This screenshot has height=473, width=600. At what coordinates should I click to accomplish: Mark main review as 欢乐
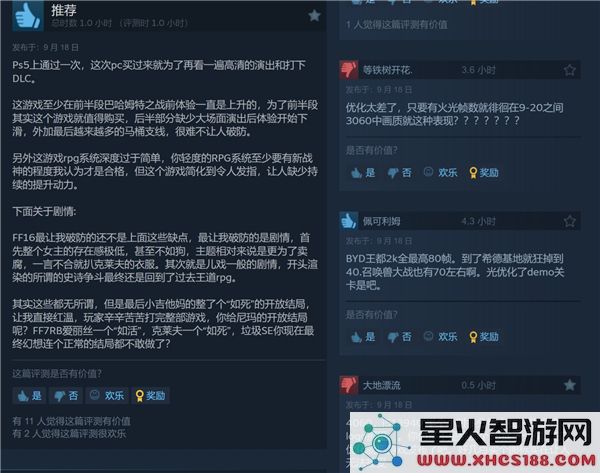click(x=107, y=395)
